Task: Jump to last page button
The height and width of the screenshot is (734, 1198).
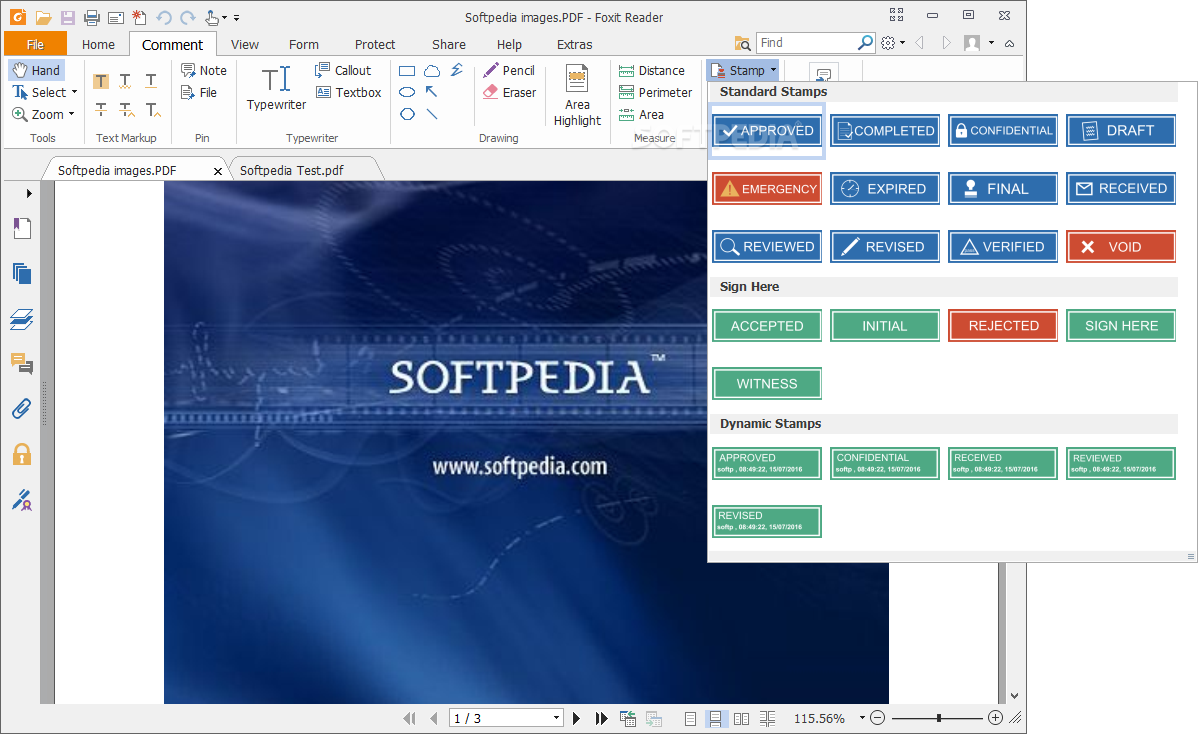Action: click(601, 718)
